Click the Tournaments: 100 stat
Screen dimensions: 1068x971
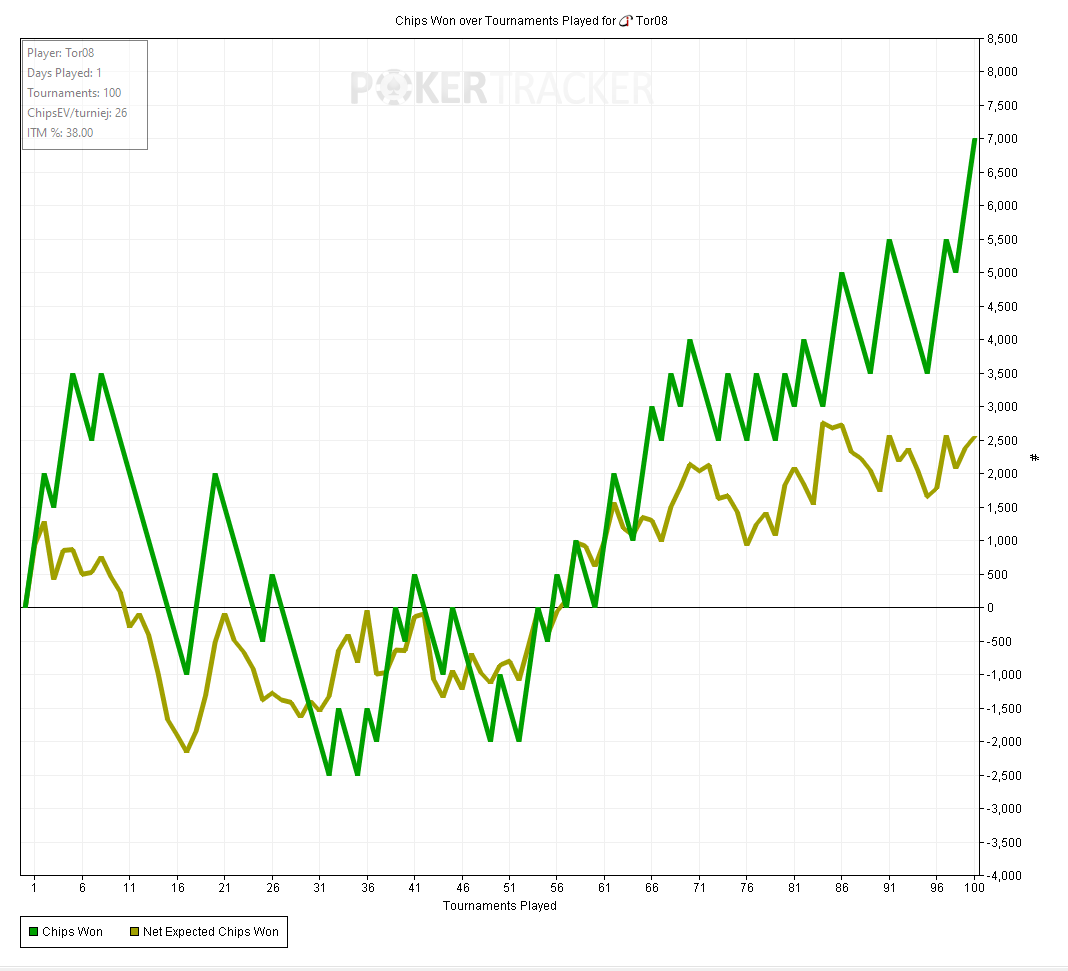[74, 93]
